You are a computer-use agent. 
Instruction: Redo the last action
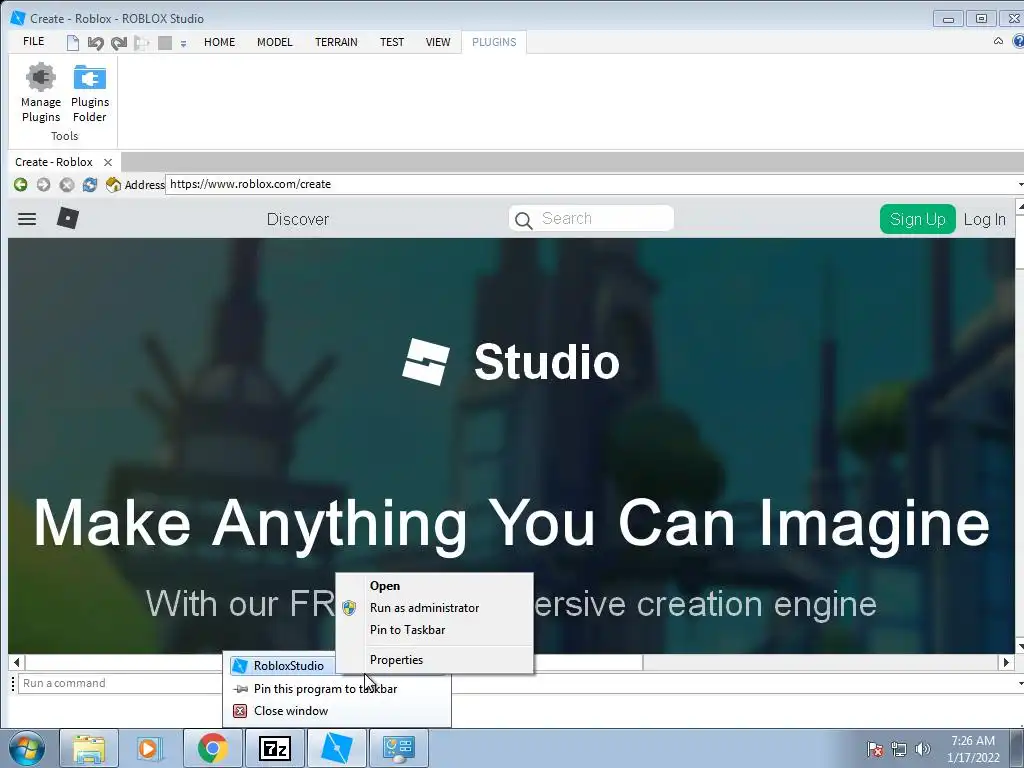118,43
